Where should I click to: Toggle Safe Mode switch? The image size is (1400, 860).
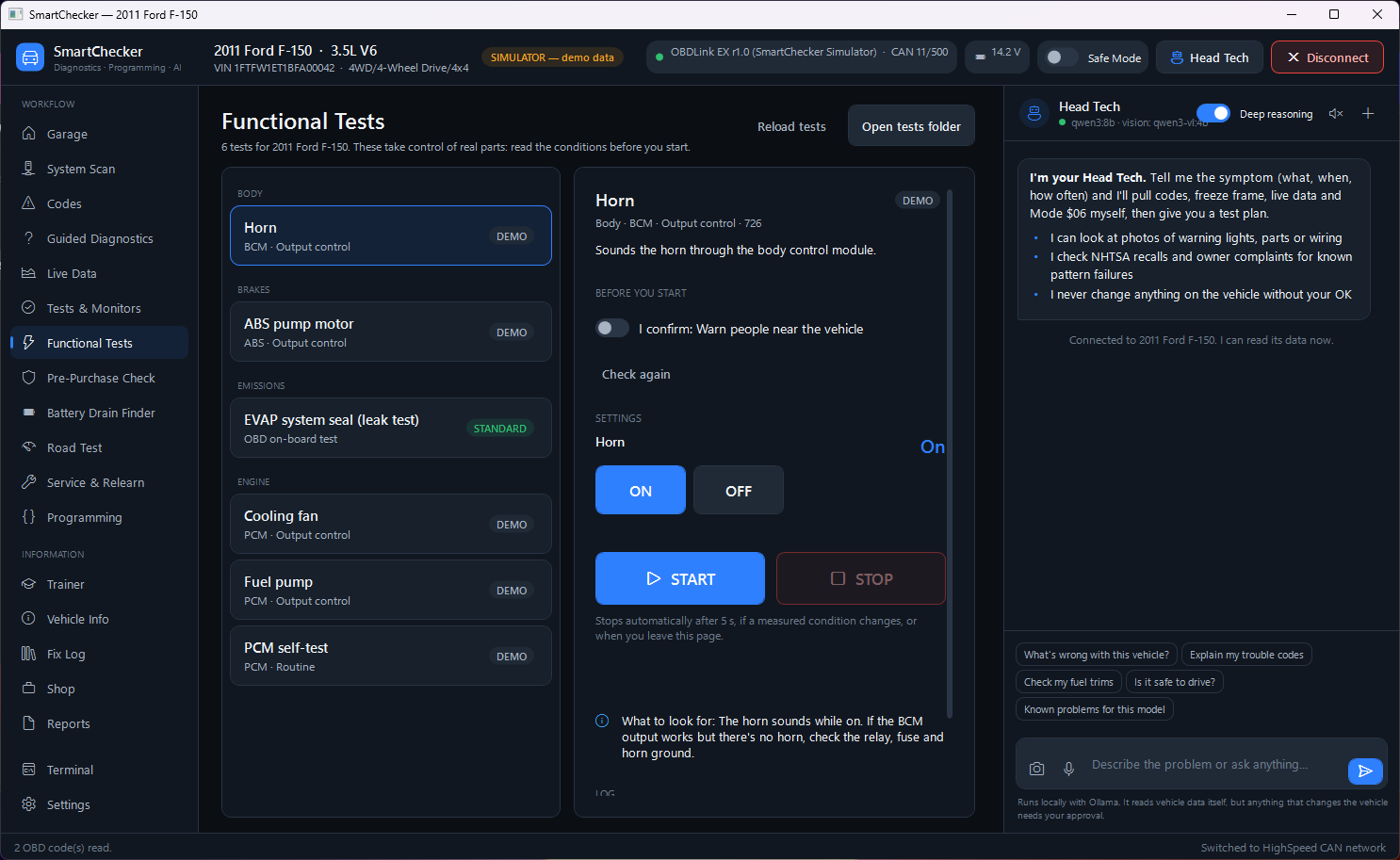[x=1061, y=57]
